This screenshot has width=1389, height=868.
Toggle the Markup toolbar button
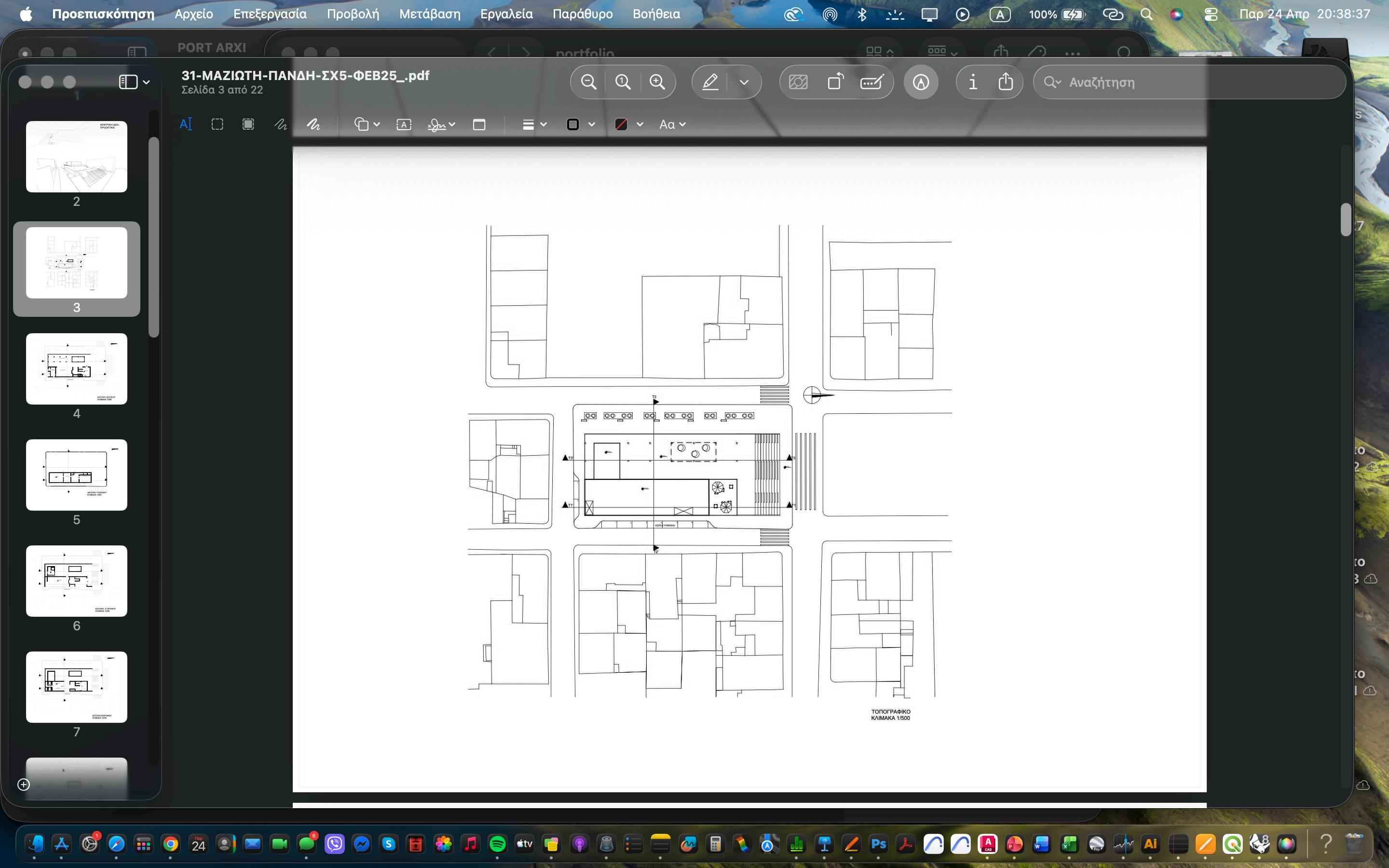tap(921, 82)
